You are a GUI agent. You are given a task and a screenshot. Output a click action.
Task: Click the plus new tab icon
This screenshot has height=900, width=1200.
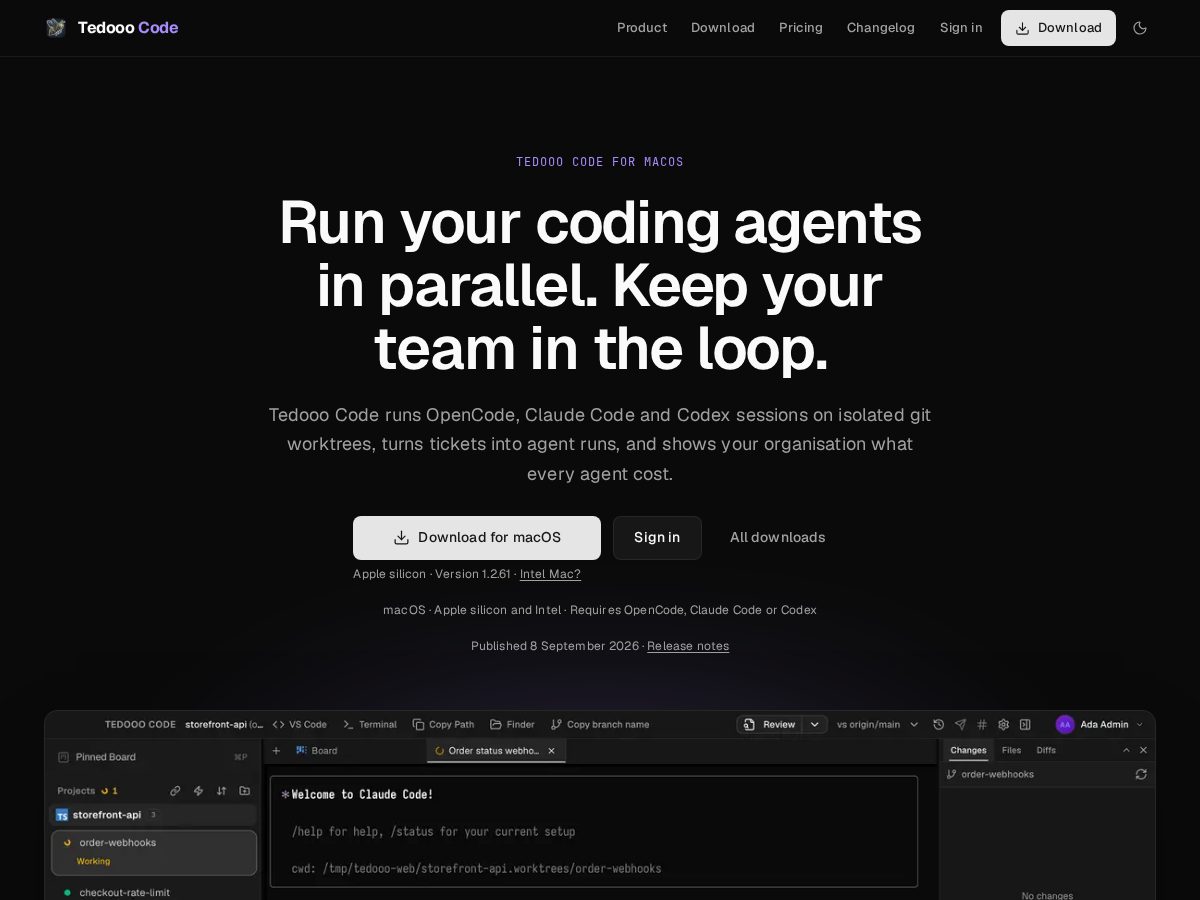pos(277,750)
